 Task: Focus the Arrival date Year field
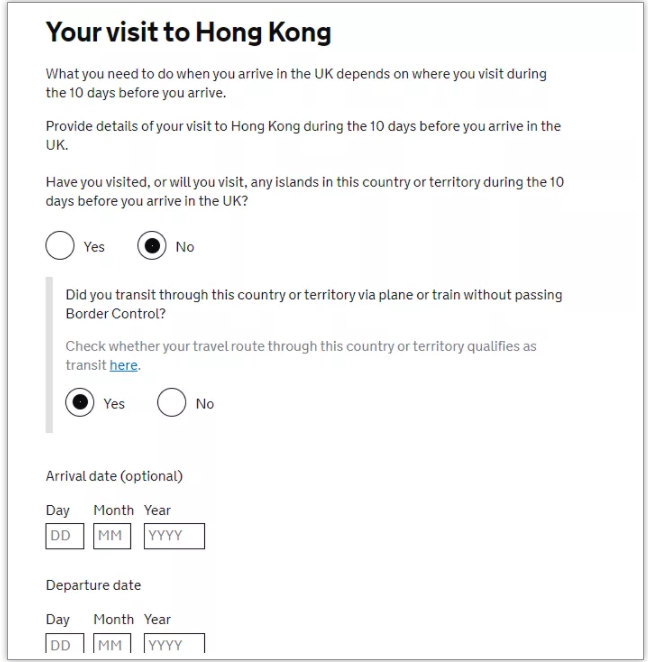coord(174,536)
